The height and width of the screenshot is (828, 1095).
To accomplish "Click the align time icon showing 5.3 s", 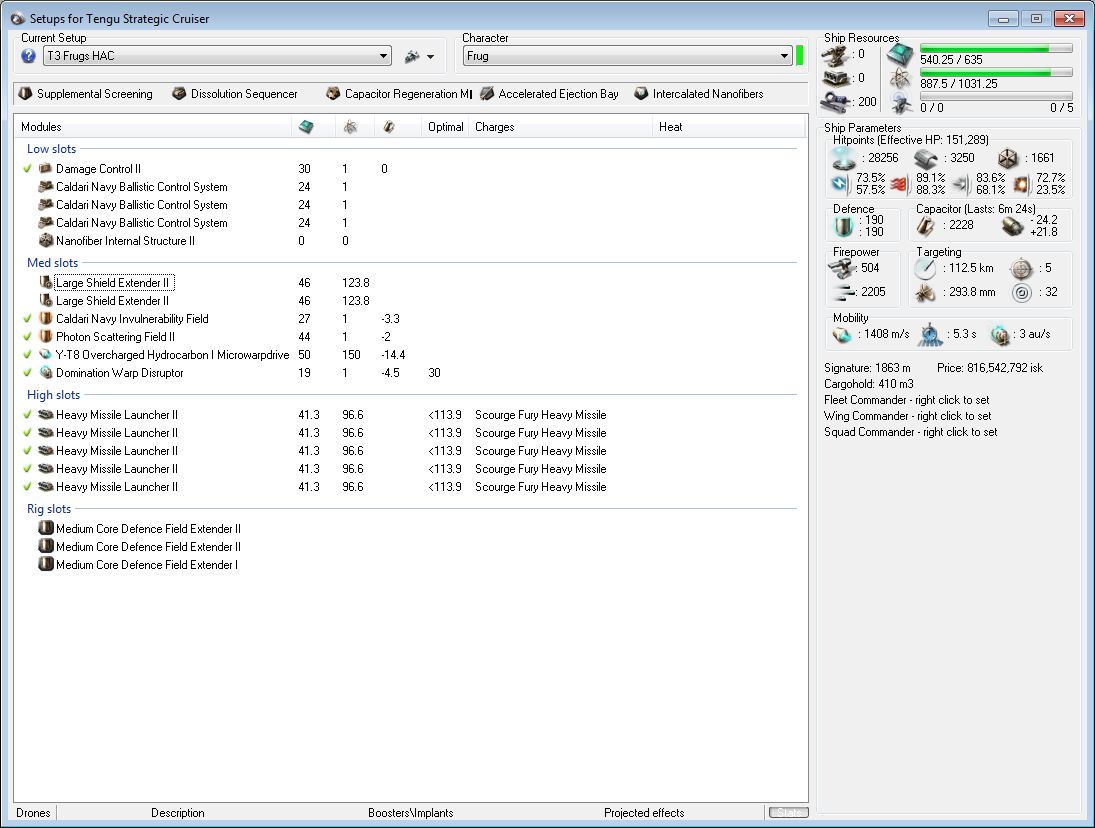I will [x=931, y=335].
